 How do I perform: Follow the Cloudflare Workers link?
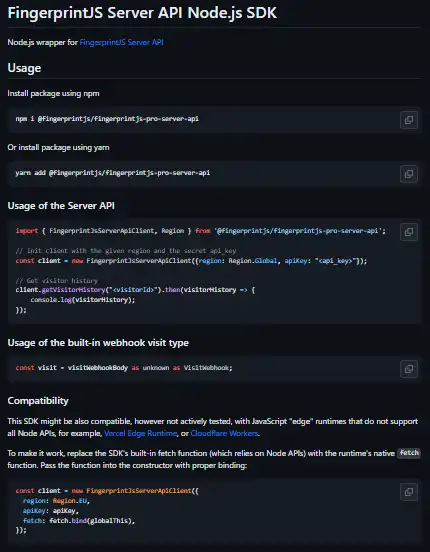tap(224, 433)
